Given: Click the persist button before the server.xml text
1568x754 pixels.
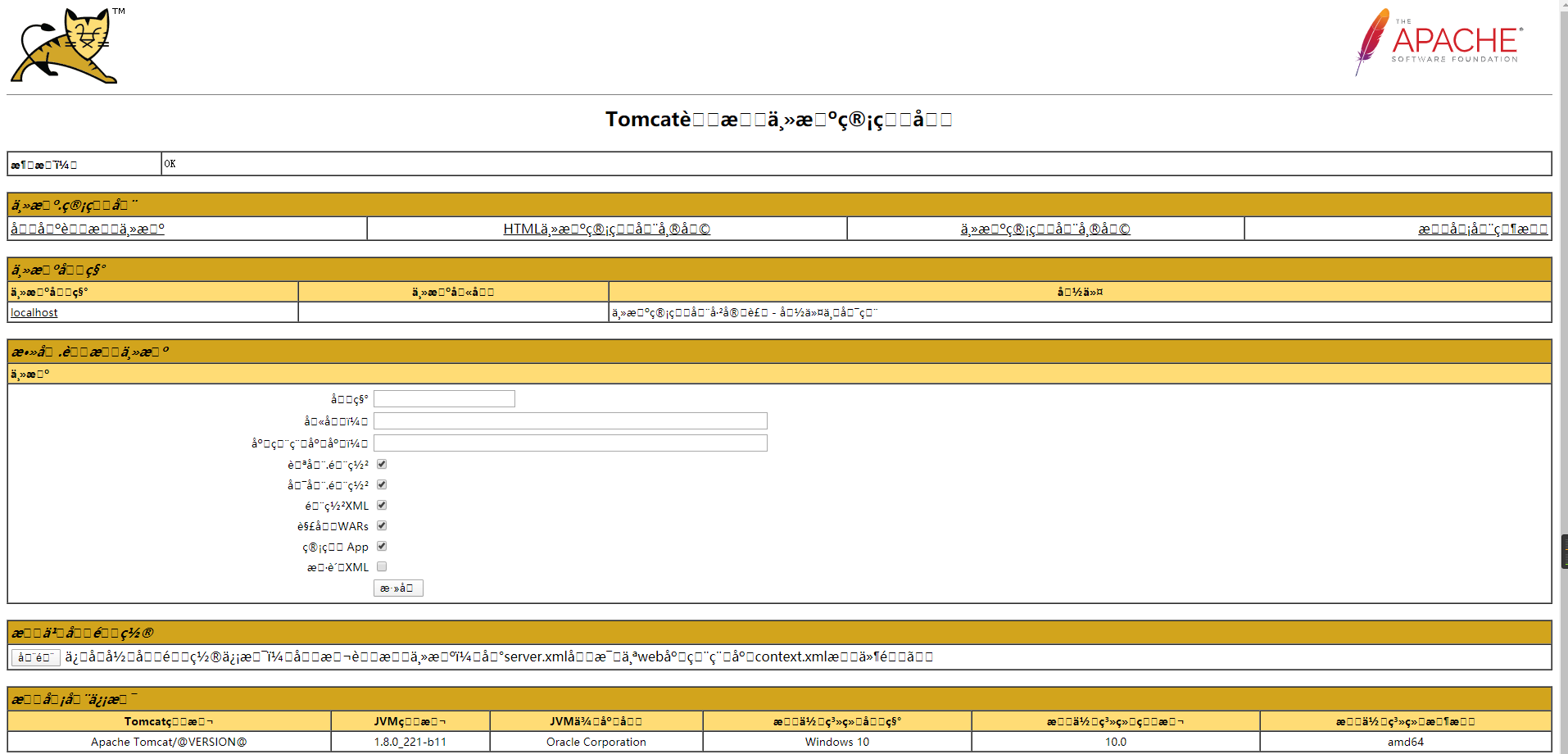Looking at the screenshot, I should click(x=36, y=657).
